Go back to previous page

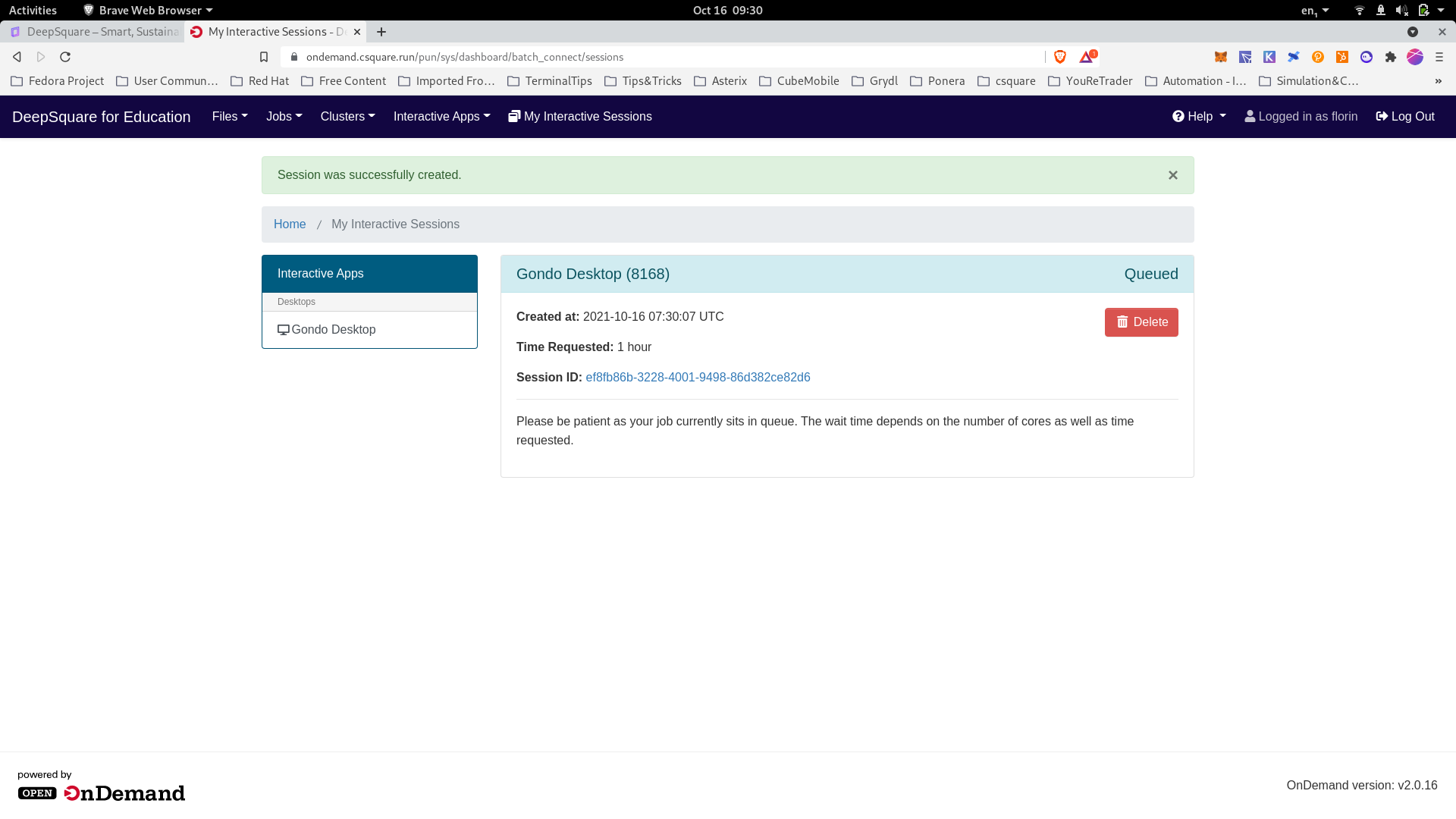(17, 57)
